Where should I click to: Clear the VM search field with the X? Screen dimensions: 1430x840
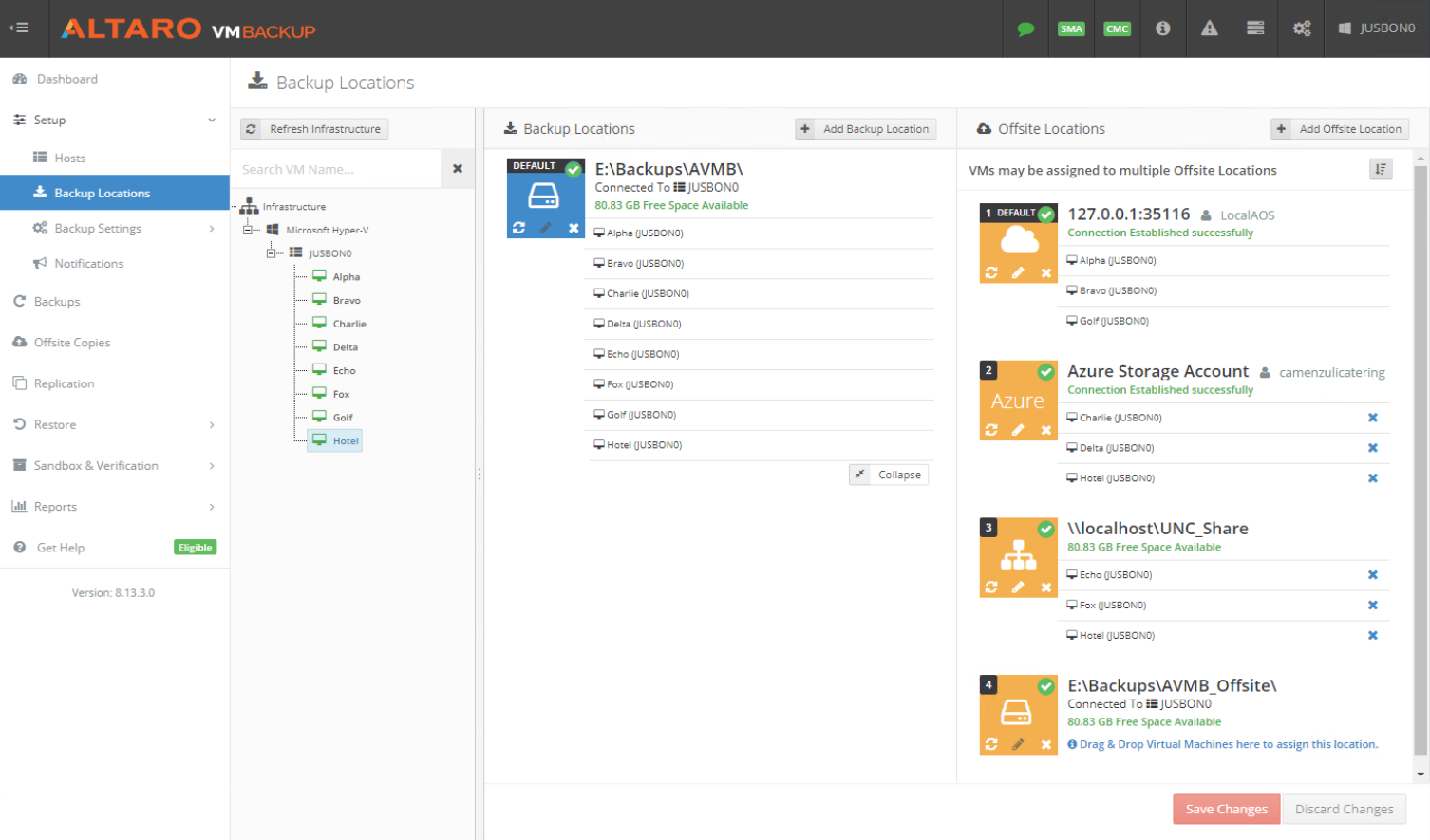(458, 169)
